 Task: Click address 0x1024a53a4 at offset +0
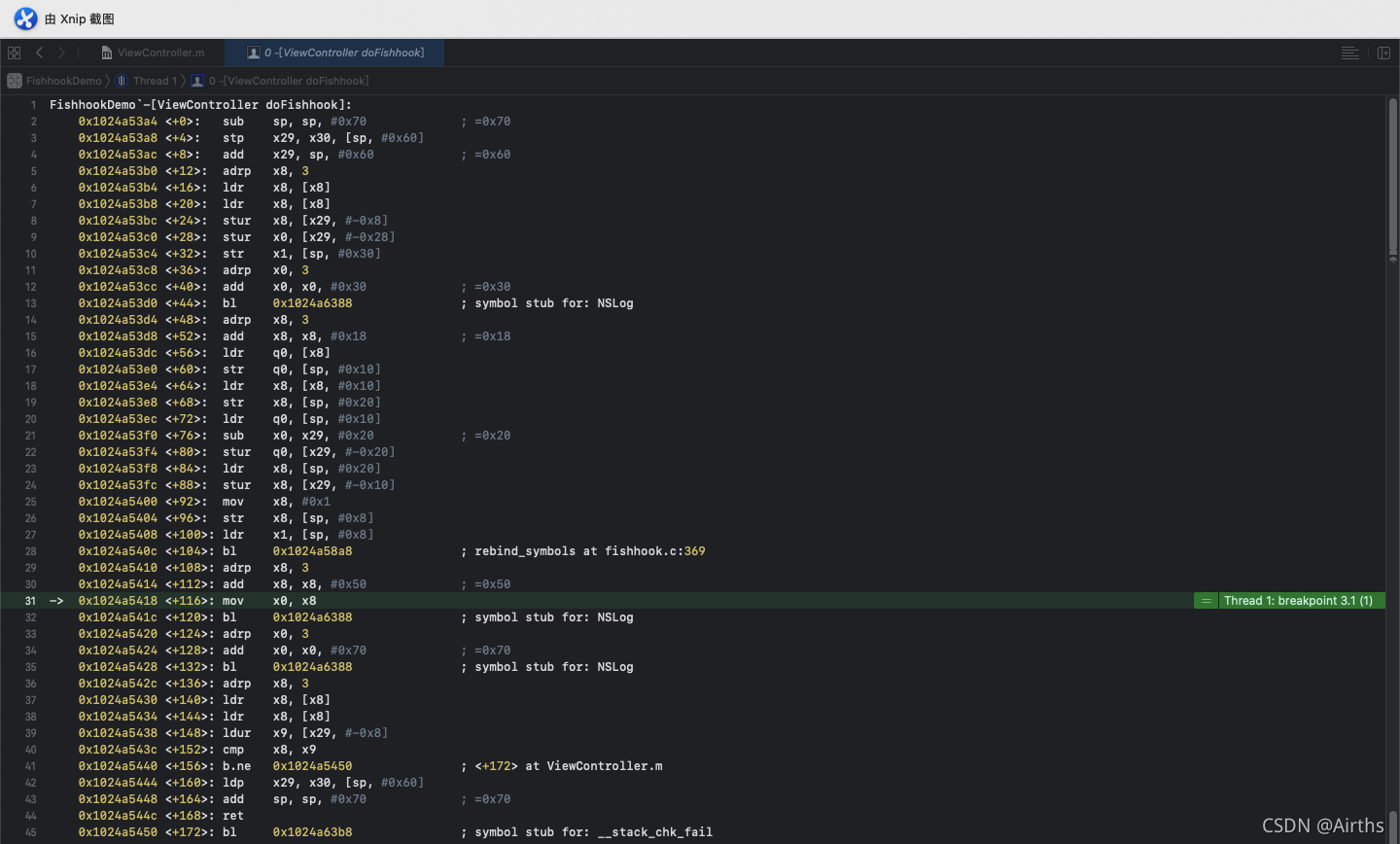(x=118, y=122)
